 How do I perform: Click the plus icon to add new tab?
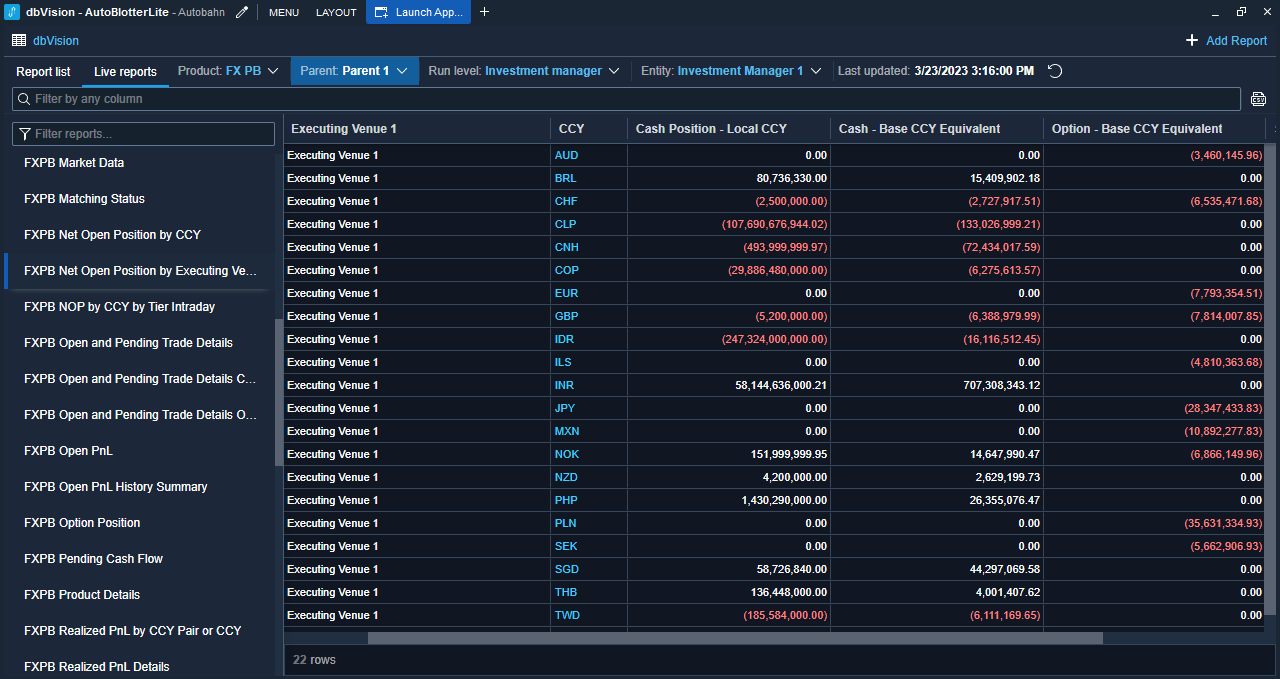click(485, 12)
